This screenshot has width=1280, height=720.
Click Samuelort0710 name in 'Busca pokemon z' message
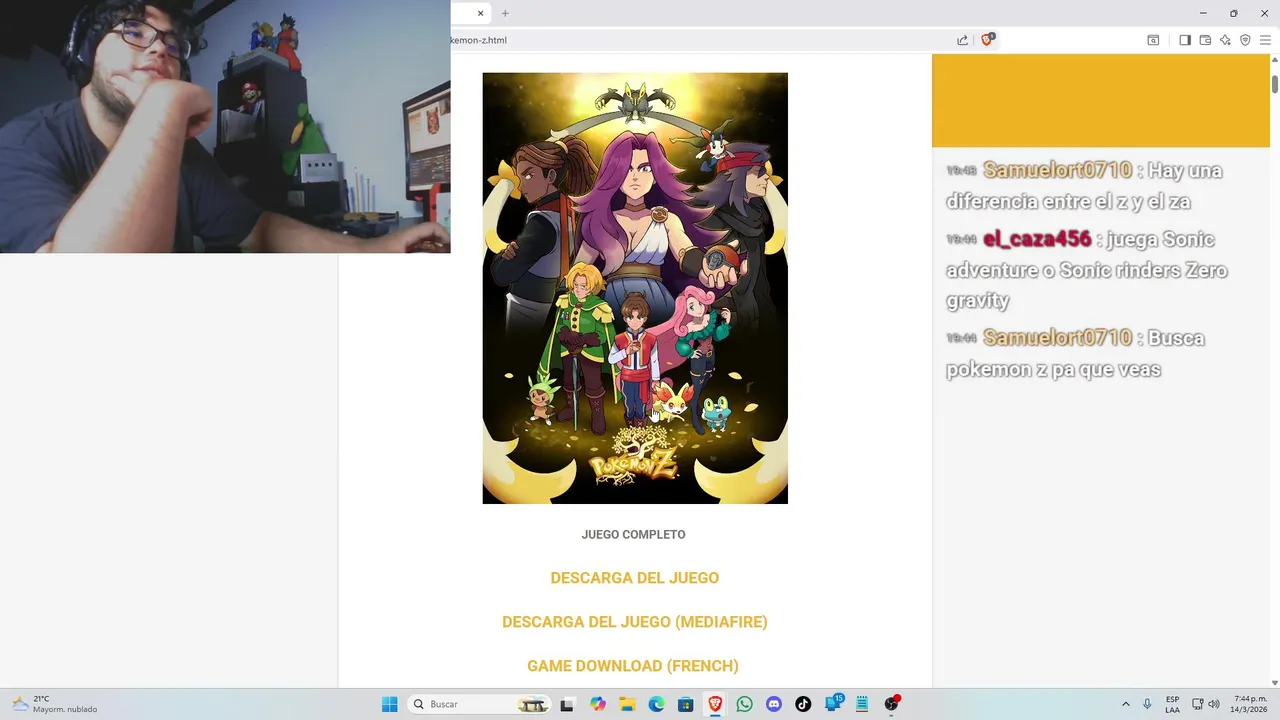click(x=1057, y=338)
